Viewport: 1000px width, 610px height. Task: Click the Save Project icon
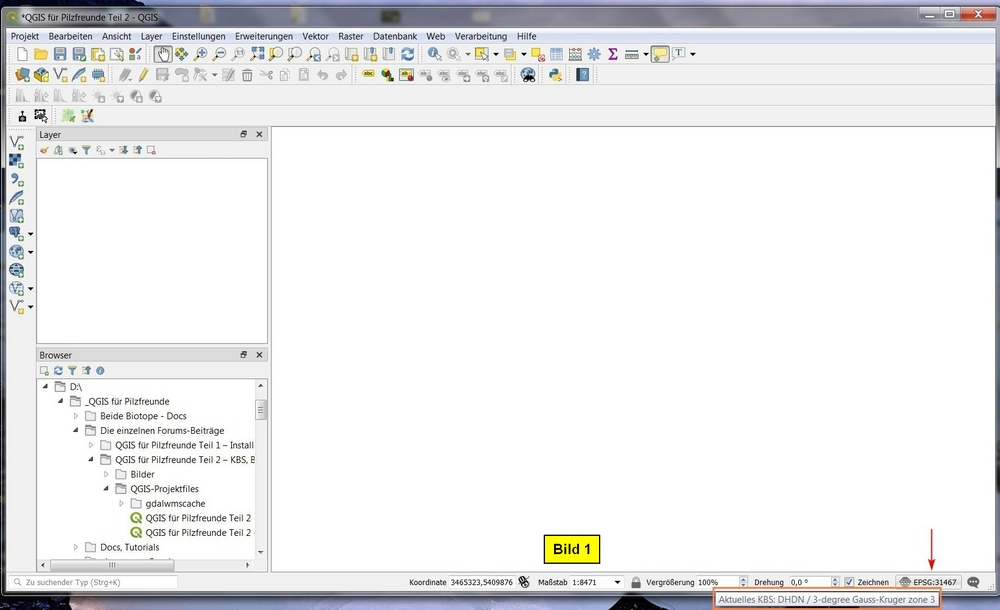pos(60,54)
